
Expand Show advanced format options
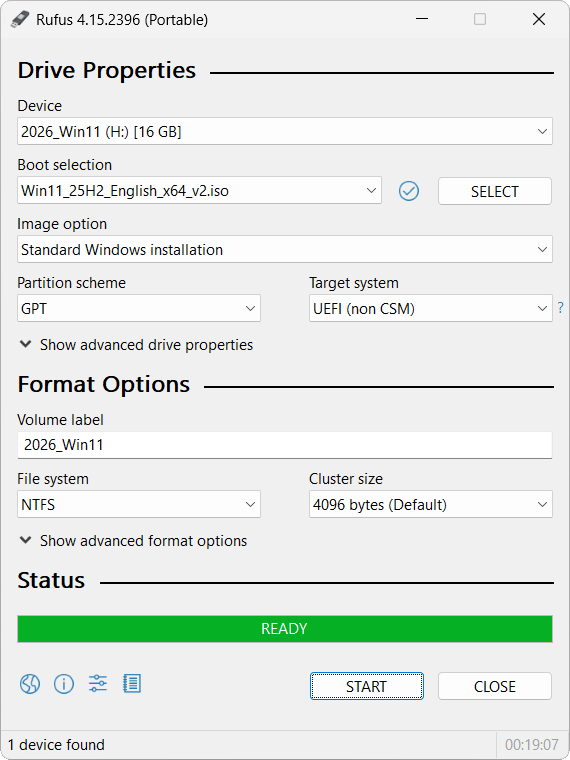click(133, 540)
